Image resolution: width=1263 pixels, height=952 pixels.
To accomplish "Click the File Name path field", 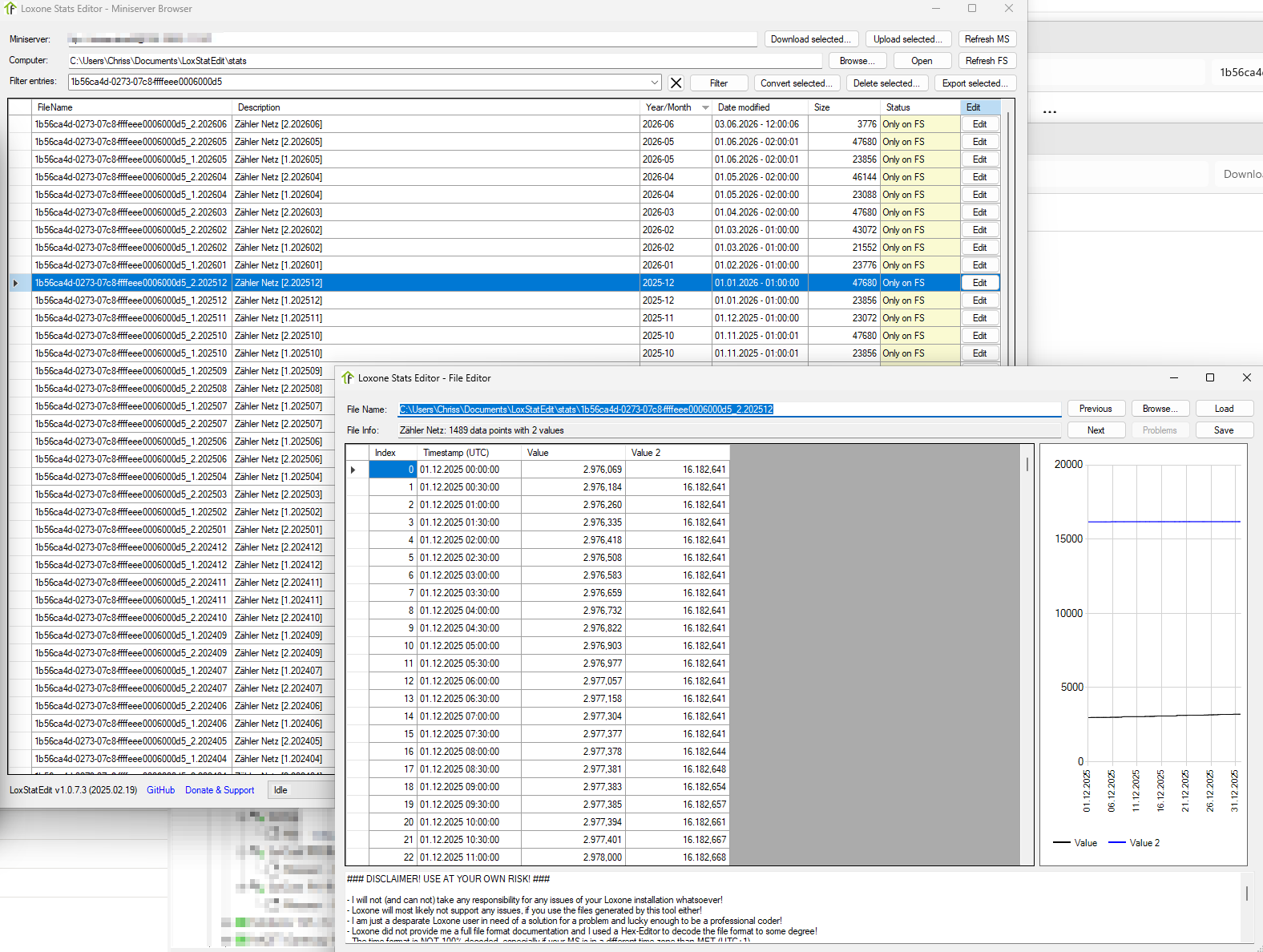I will click(x=729, y=409).
